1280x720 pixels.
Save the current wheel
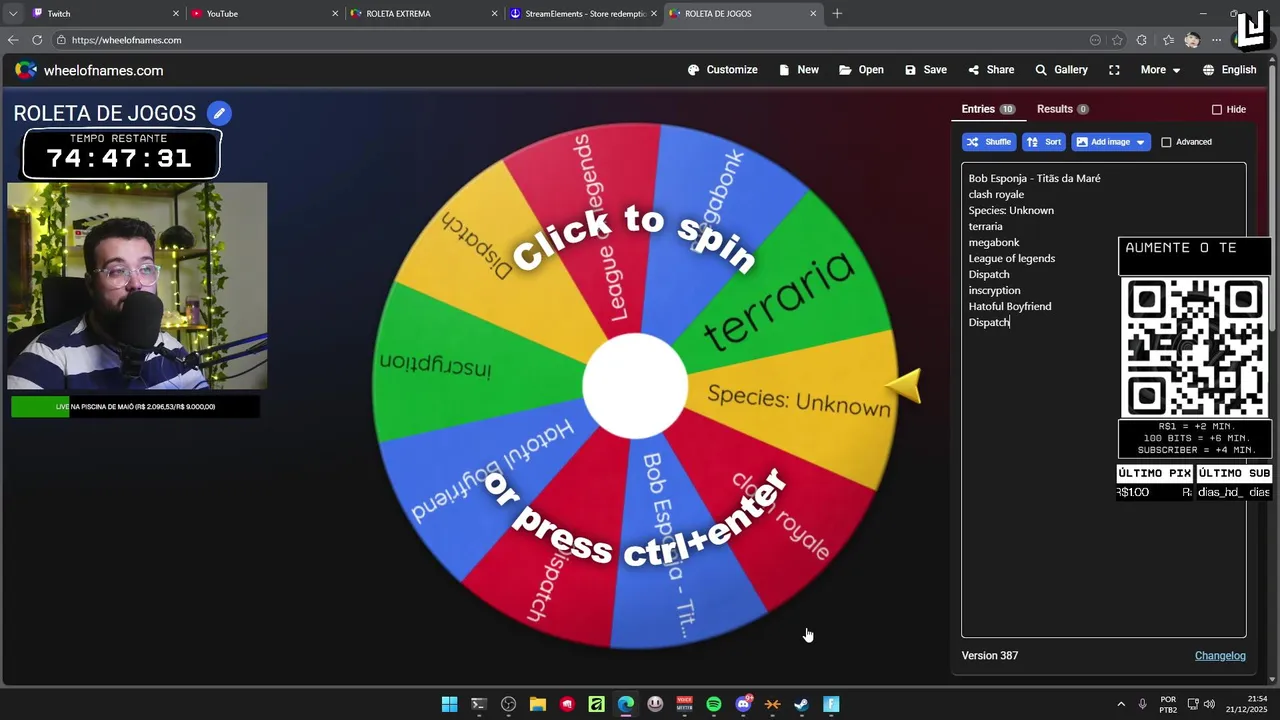point(926,70)
